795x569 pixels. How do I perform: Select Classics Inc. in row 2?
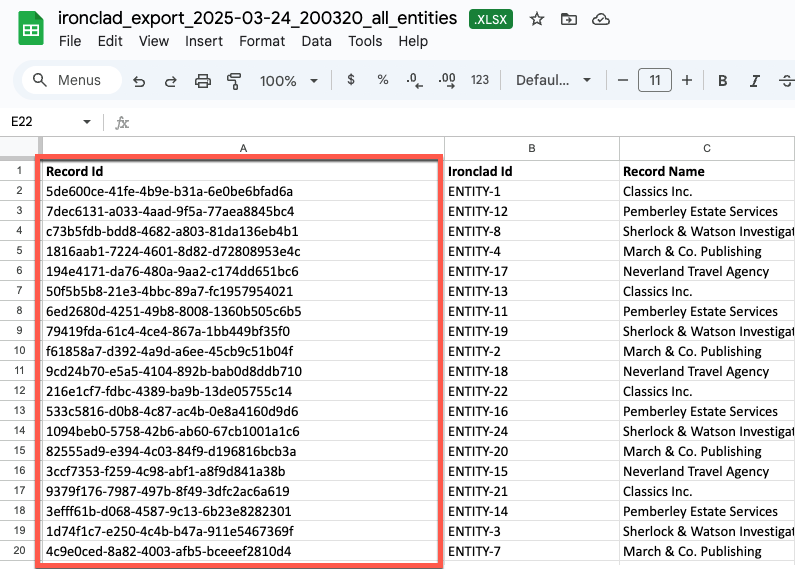[x=707, y=191]
